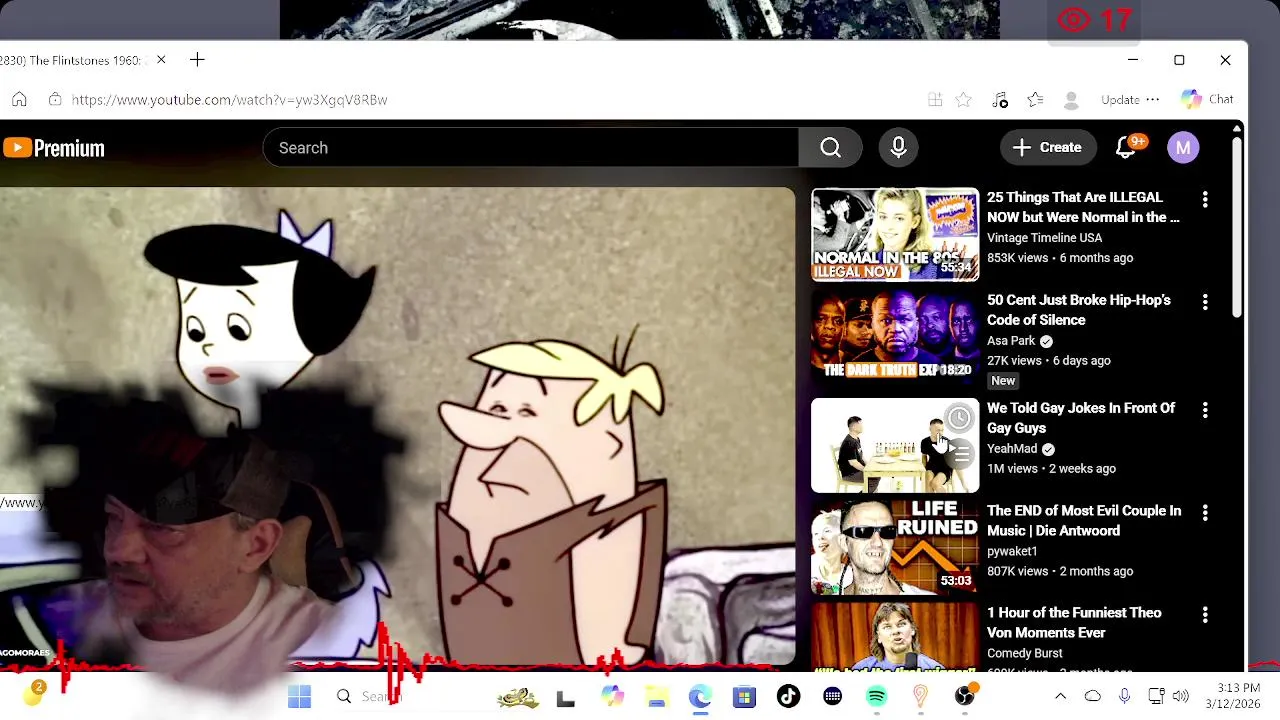Open '25 Things That Are ILLEGAL NOW' title
The height and width of the screenshot is (720, 1280).
[x=1083, y=207]
